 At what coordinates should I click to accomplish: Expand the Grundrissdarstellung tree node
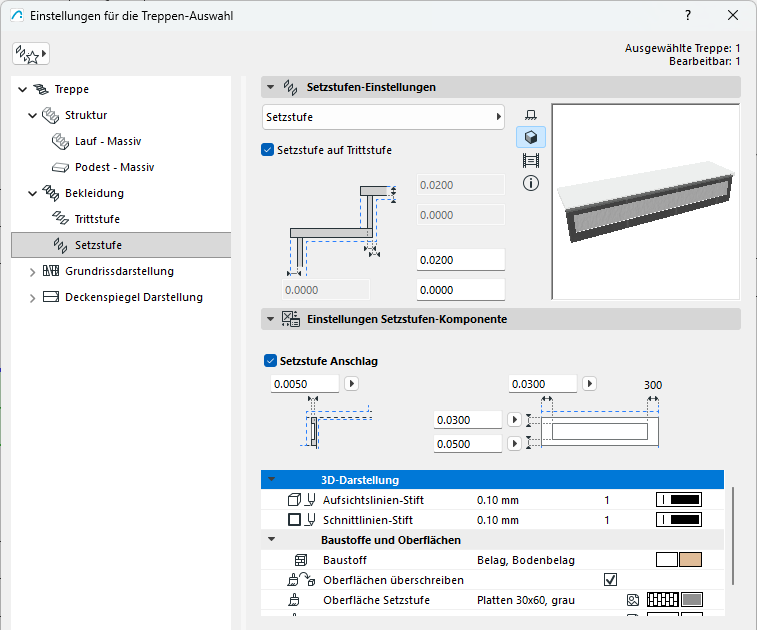tap(32, 271)
